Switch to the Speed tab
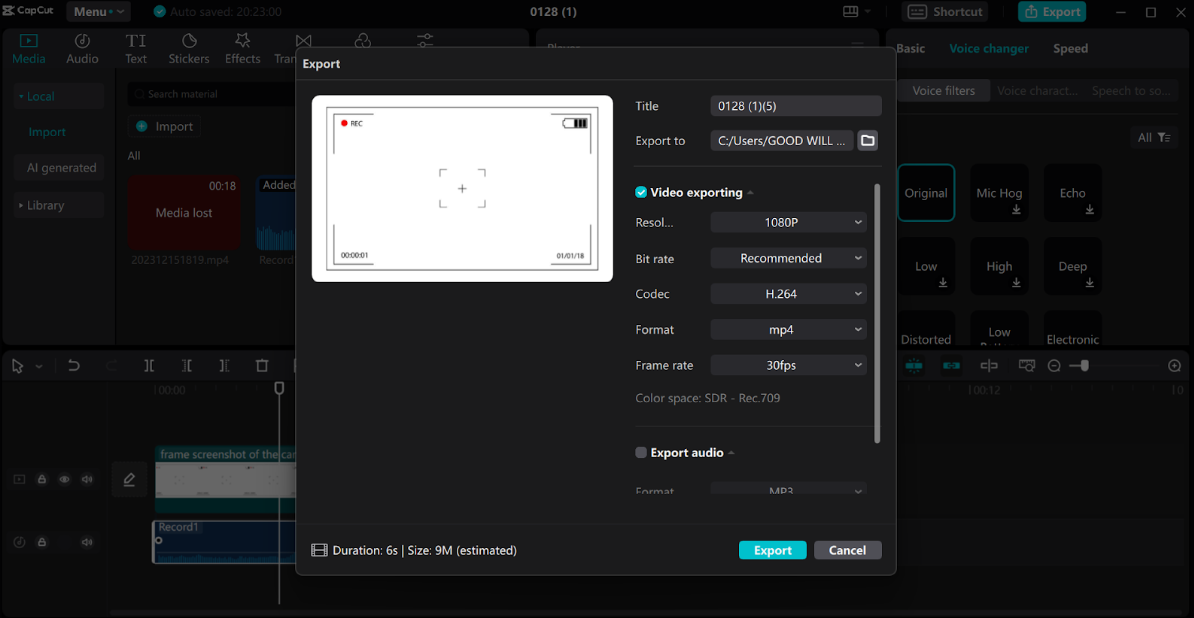This screenshot has height=618, width=1194. coord(1071,49)
